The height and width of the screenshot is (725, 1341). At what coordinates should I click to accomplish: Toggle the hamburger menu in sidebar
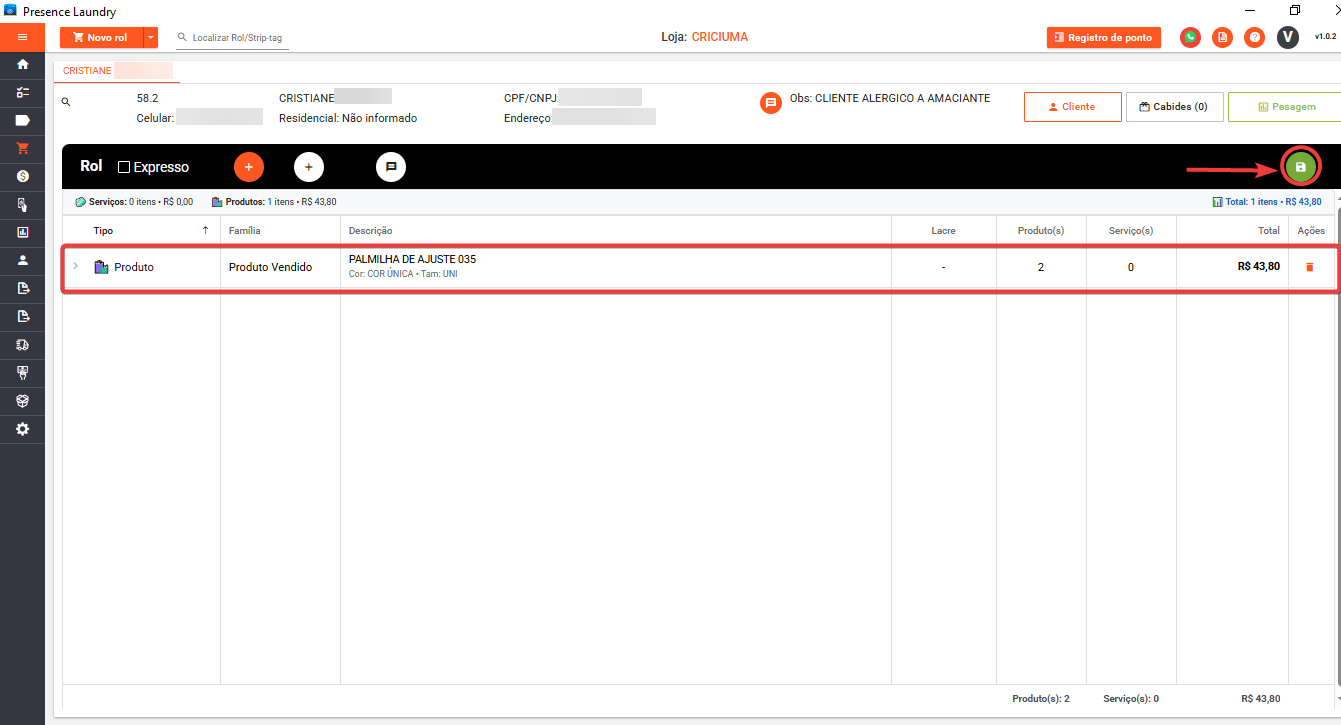click(22, 37)
